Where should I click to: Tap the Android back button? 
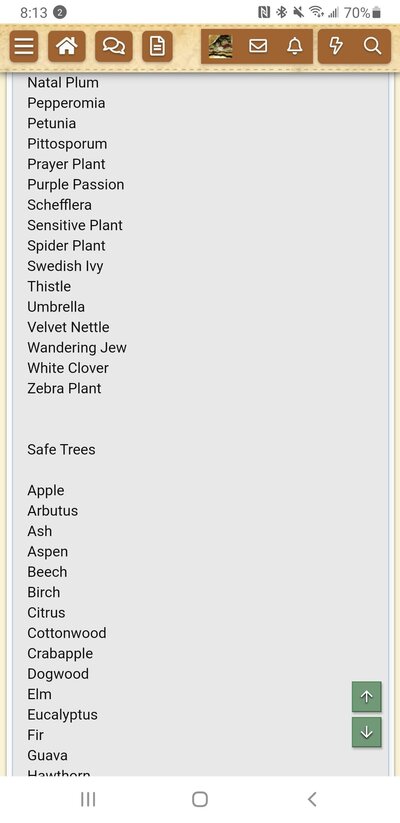pyautogui.click(x=312, y=799)
